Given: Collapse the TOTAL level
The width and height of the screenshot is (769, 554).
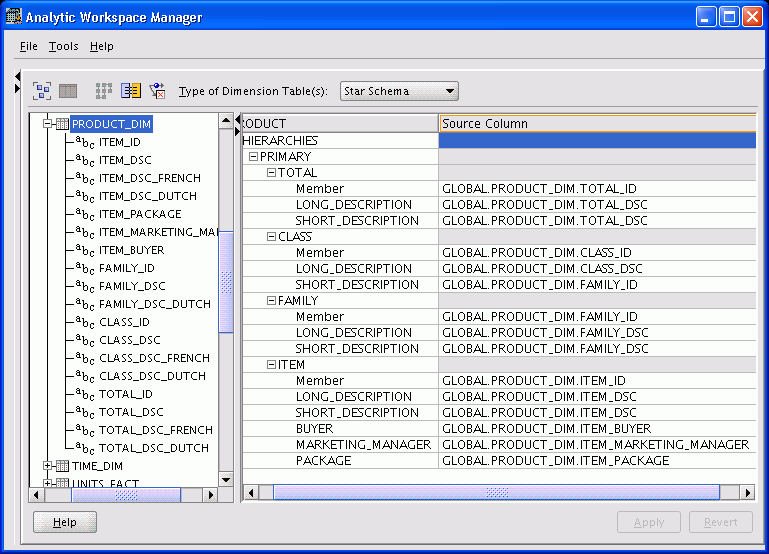Looking at the screenshot, I should (271, 173).
